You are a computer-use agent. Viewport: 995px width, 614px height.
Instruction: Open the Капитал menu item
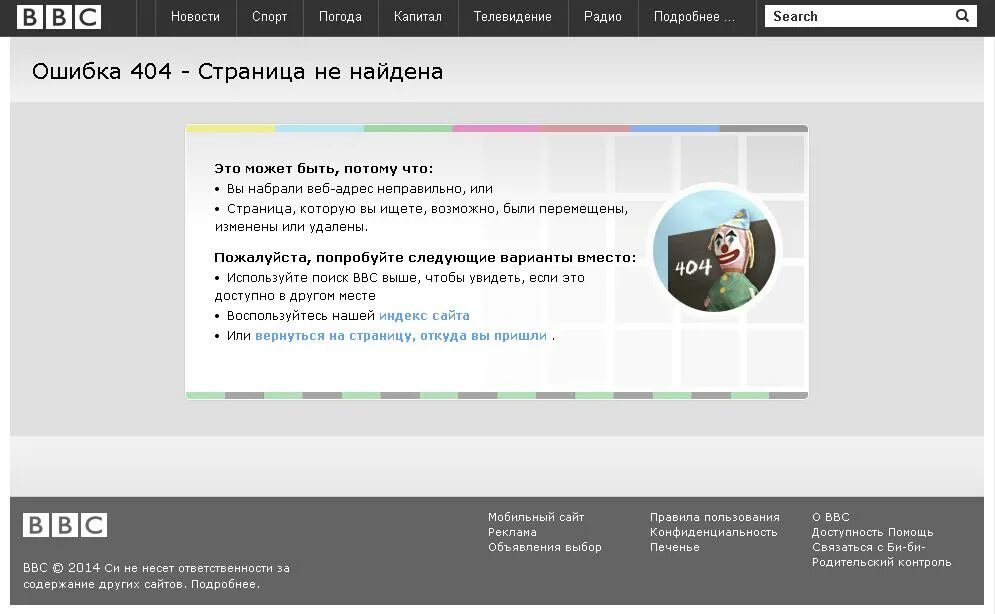tap(418, 17)
